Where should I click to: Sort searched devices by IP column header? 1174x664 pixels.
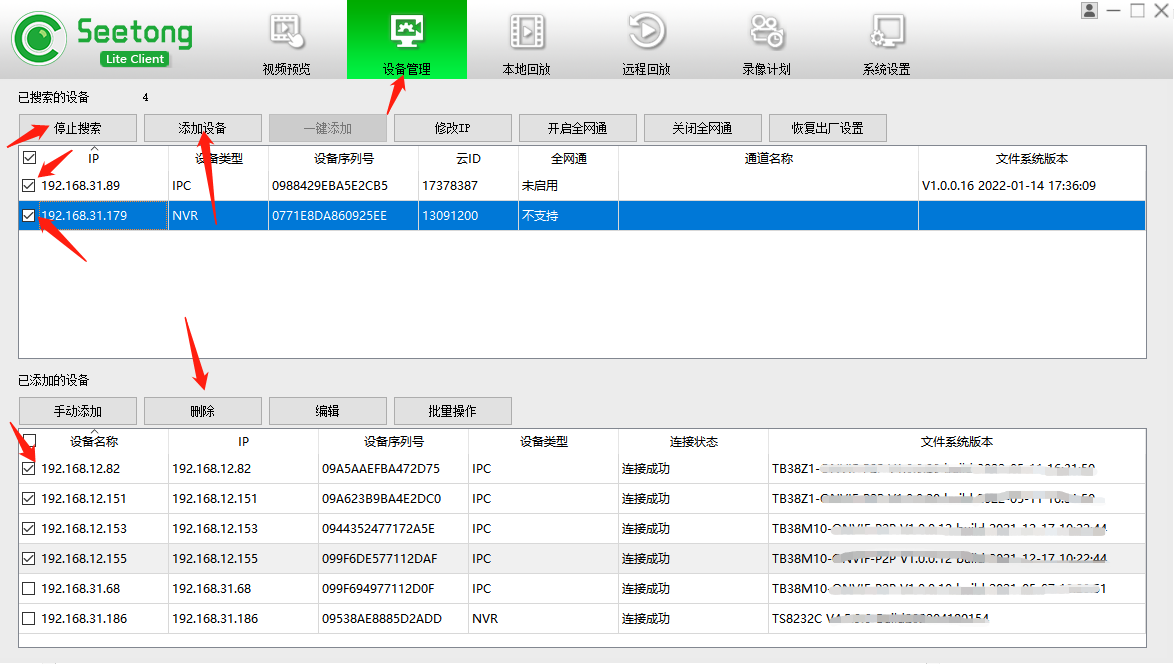pyautogui.click(x=93, y=159)
